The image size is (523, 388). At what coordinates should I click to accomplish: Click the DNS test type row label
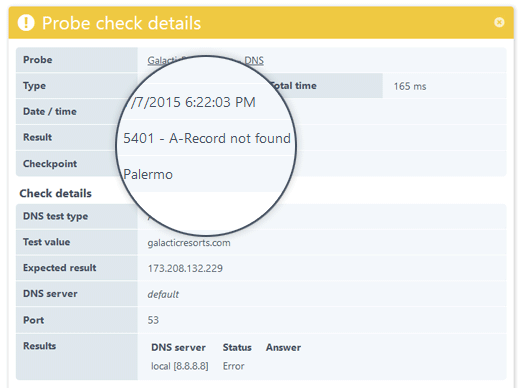(55, 217)
